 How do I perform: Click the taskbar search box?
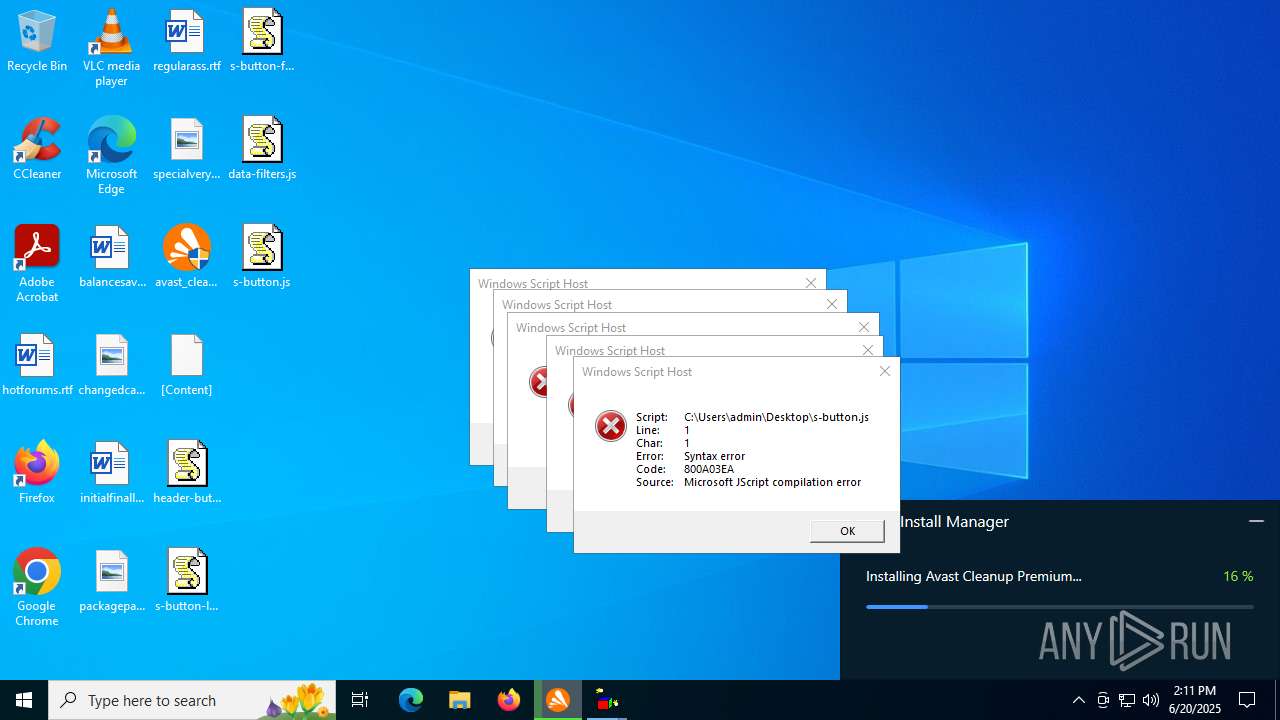click(192, 700)
